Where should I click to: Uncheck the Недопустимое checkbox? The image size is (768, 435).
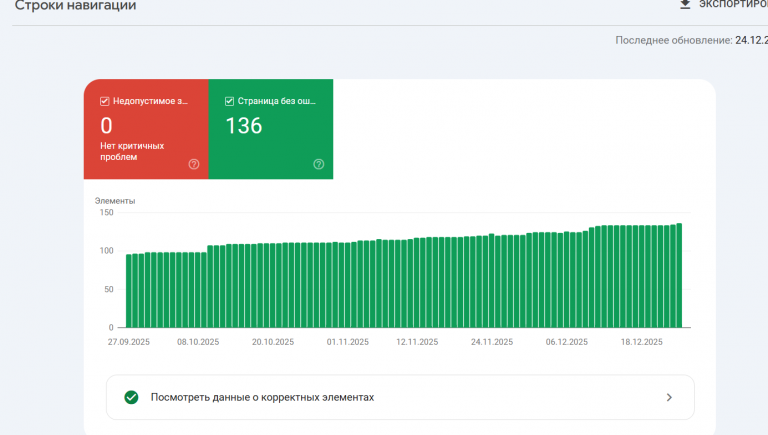[x=104, y=101]
